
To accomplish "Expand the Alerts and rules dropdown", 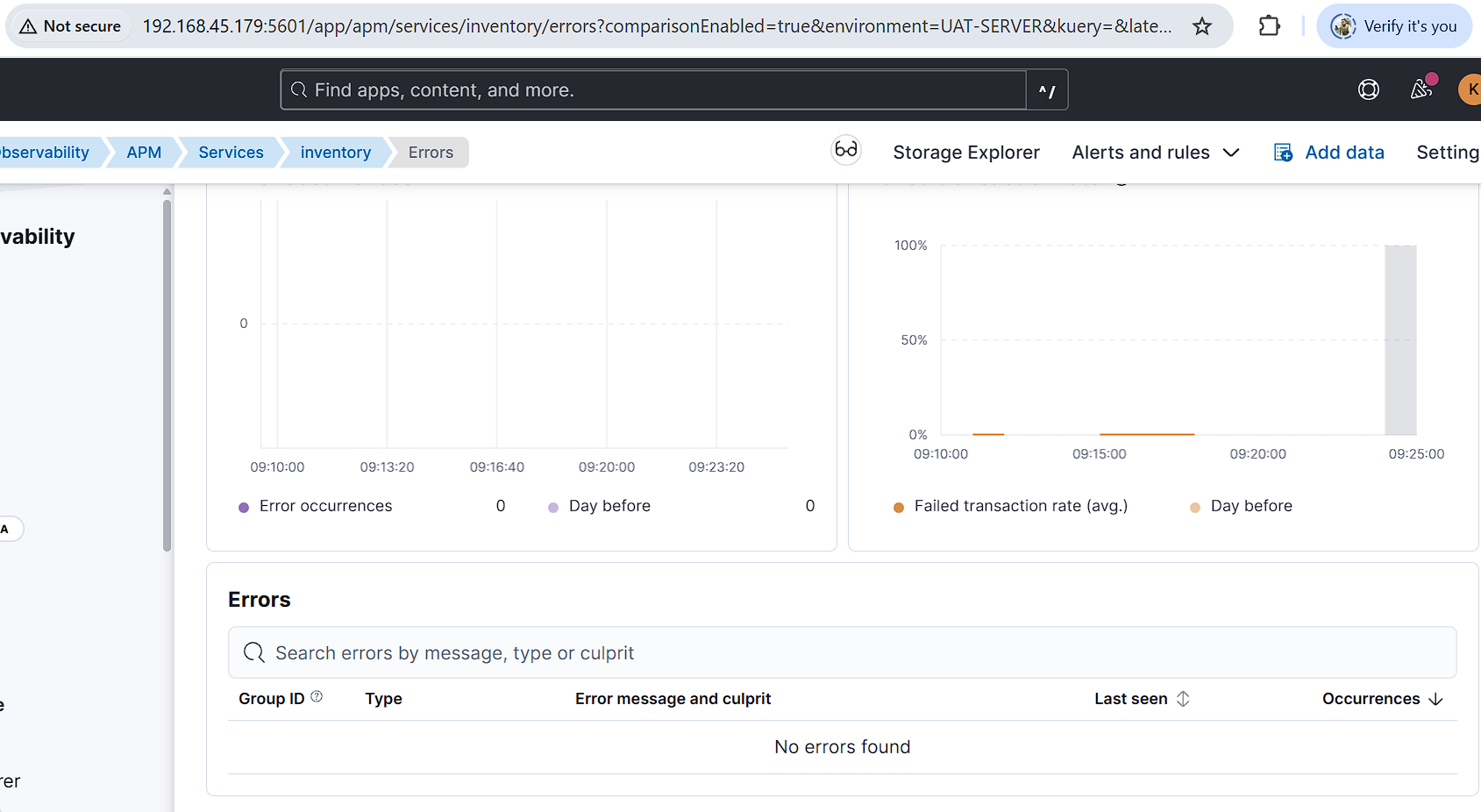I will [x=1155, y=153].
